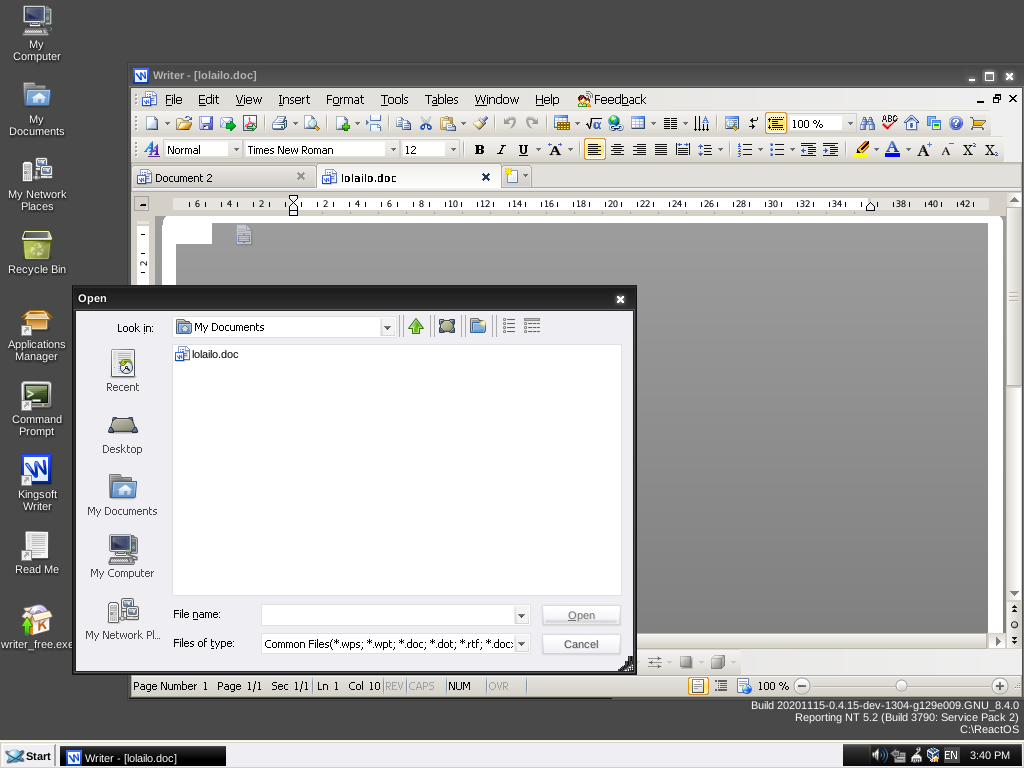Click Feedback in the menu bar
Screen dimensions: 1024x768
[x=612, y=99]
